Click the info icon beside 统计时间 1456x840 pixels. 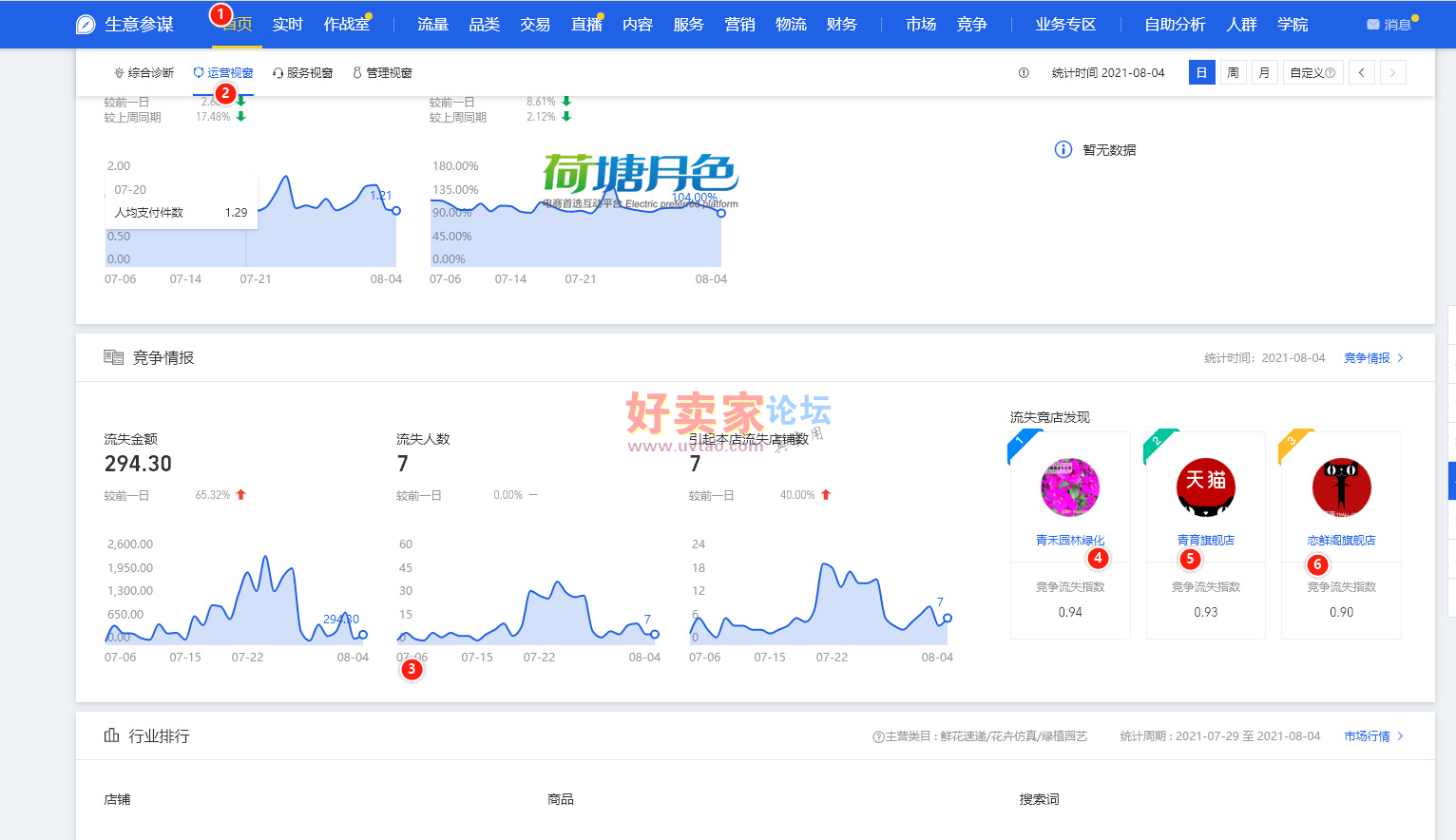pos(1024,73)
